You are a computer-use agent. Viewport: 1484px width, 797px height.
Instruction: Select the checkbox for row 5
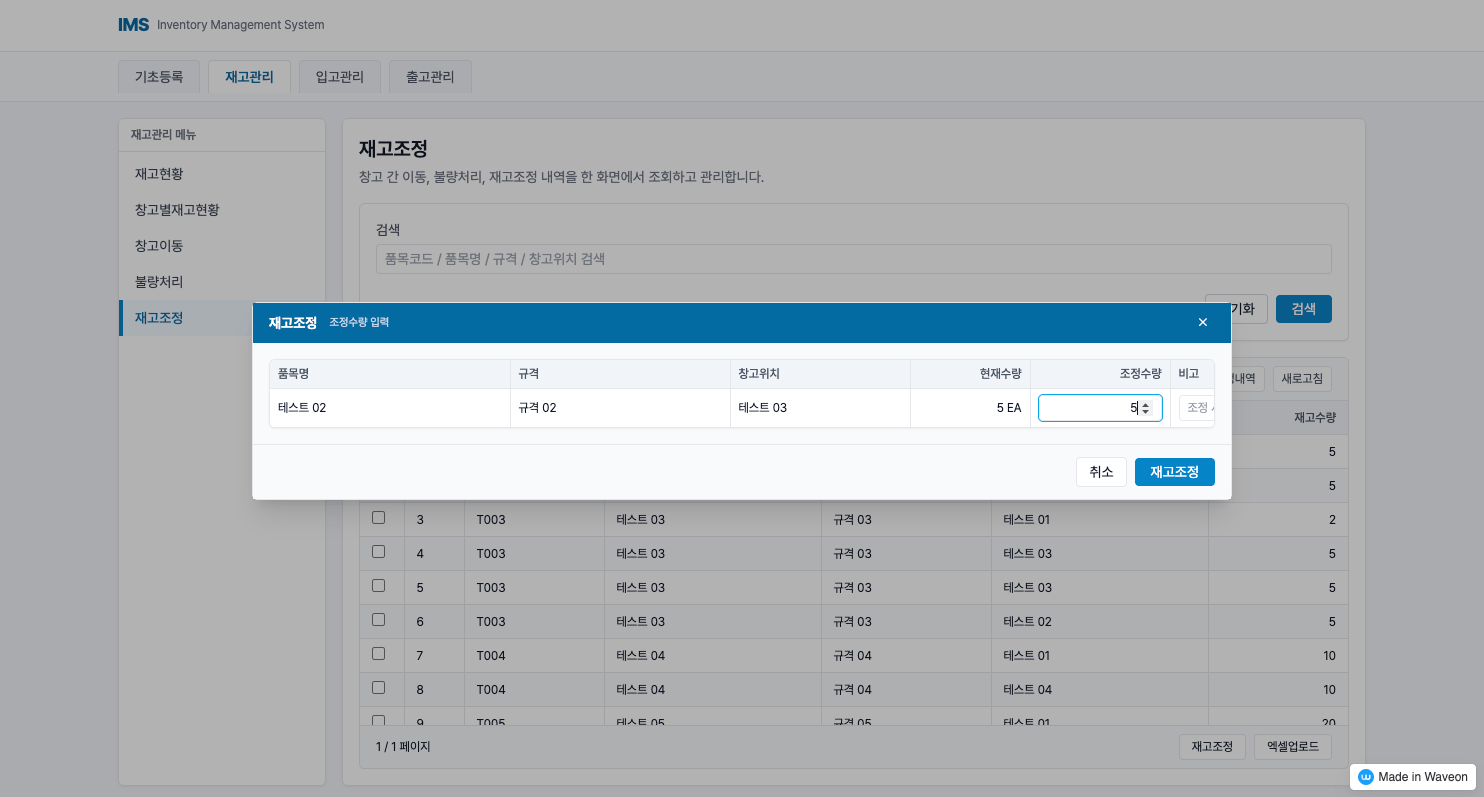tap(378, 586)
